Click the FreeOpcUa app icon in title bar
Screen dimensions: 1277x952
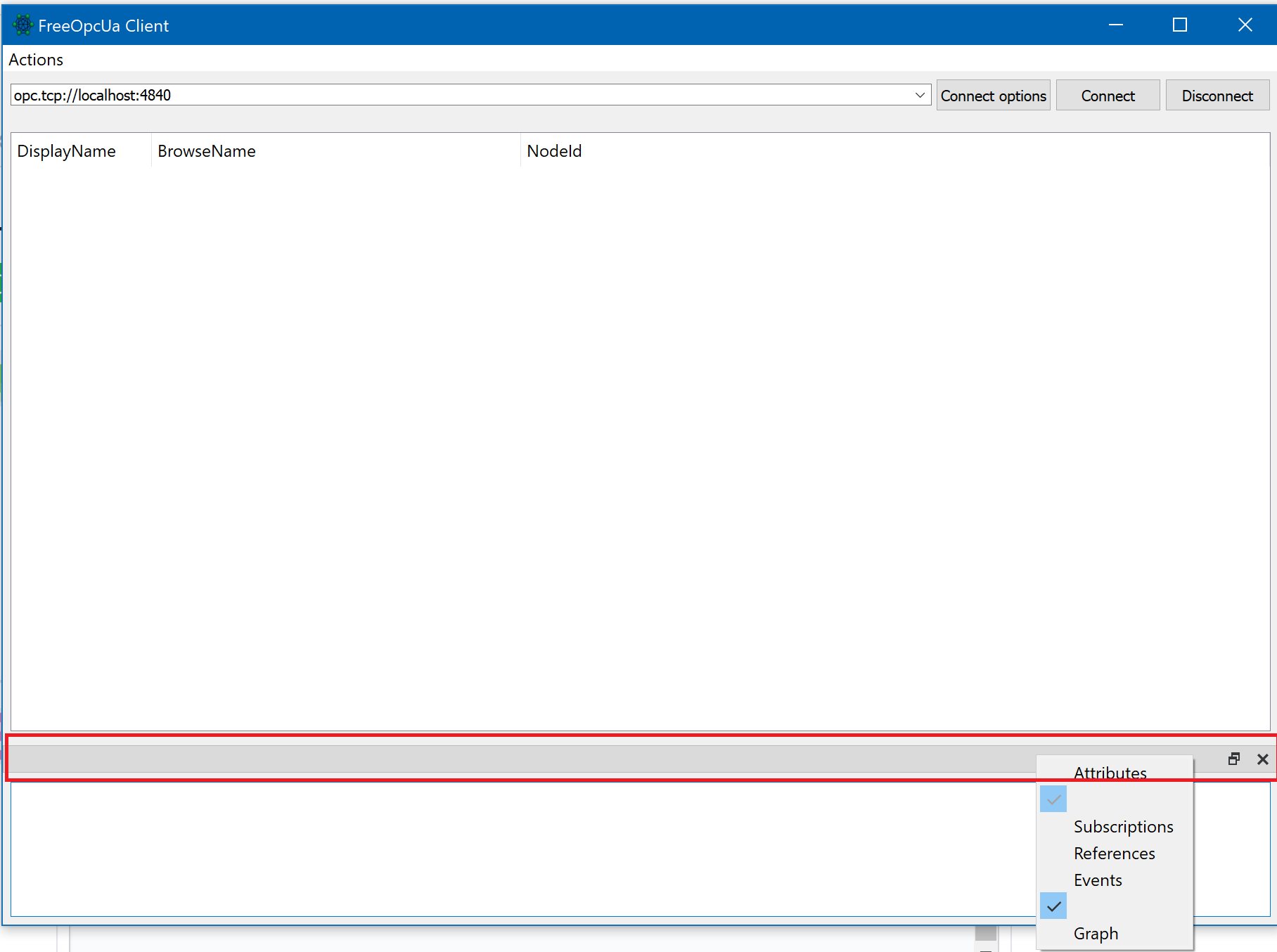coord(23,25)
